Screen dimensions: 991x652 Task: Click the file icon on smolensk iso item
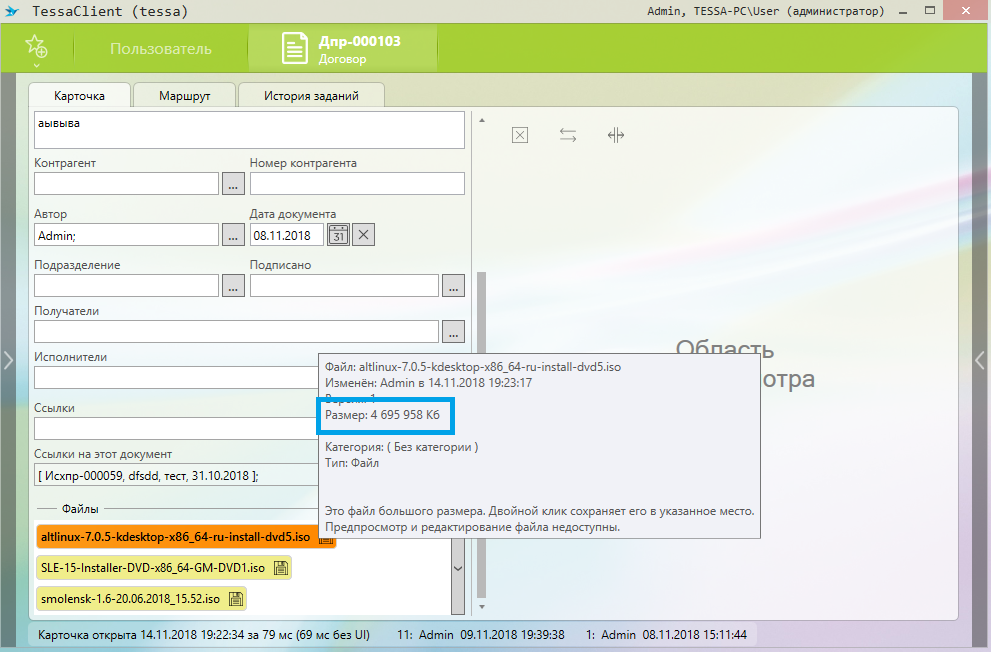pos(236,600)
